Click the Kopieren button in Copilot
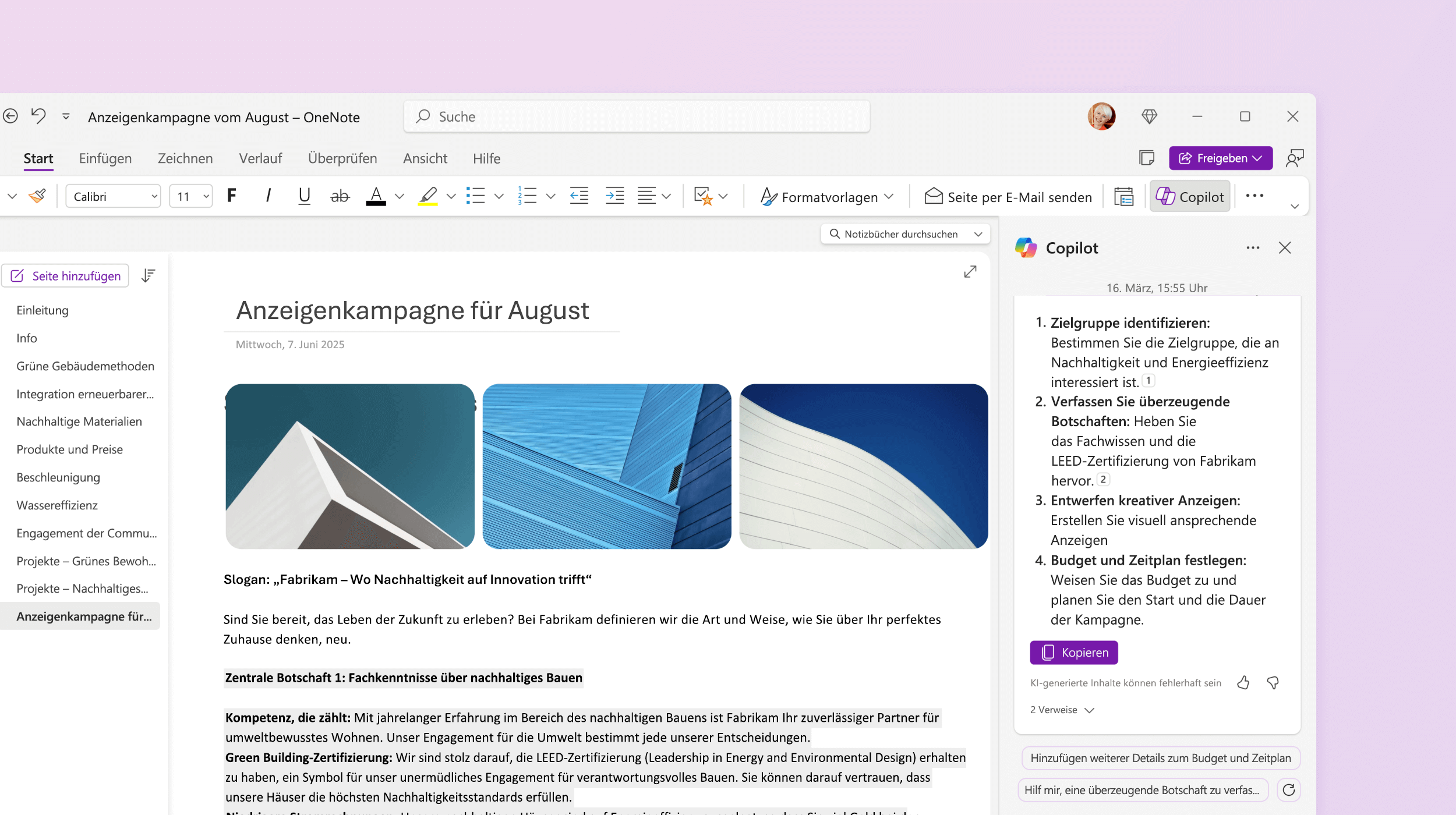 (x=1074, y=652)
